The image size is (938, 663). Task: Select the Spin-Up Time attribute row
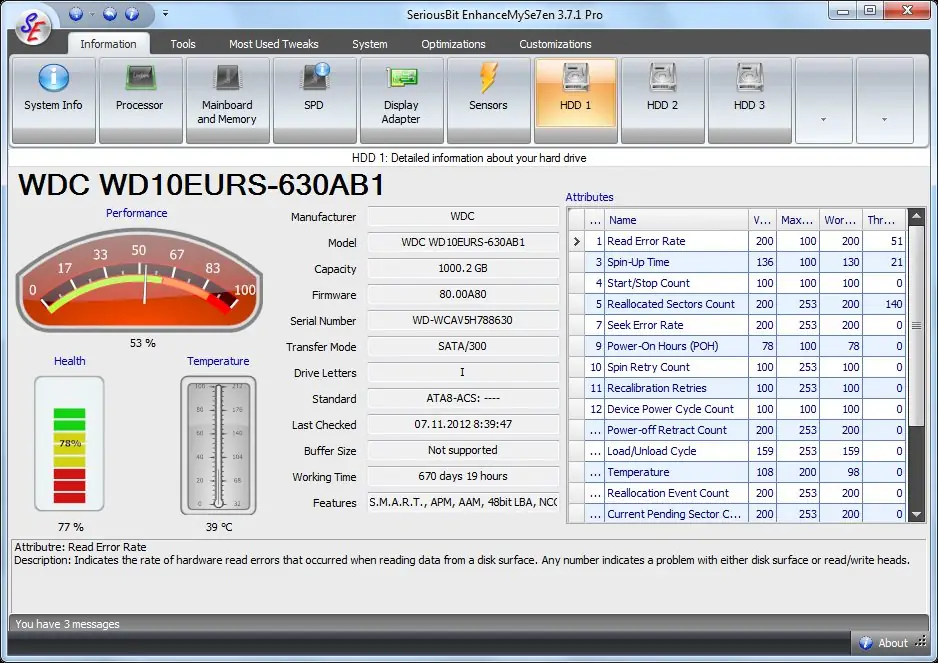click(736, 262)
